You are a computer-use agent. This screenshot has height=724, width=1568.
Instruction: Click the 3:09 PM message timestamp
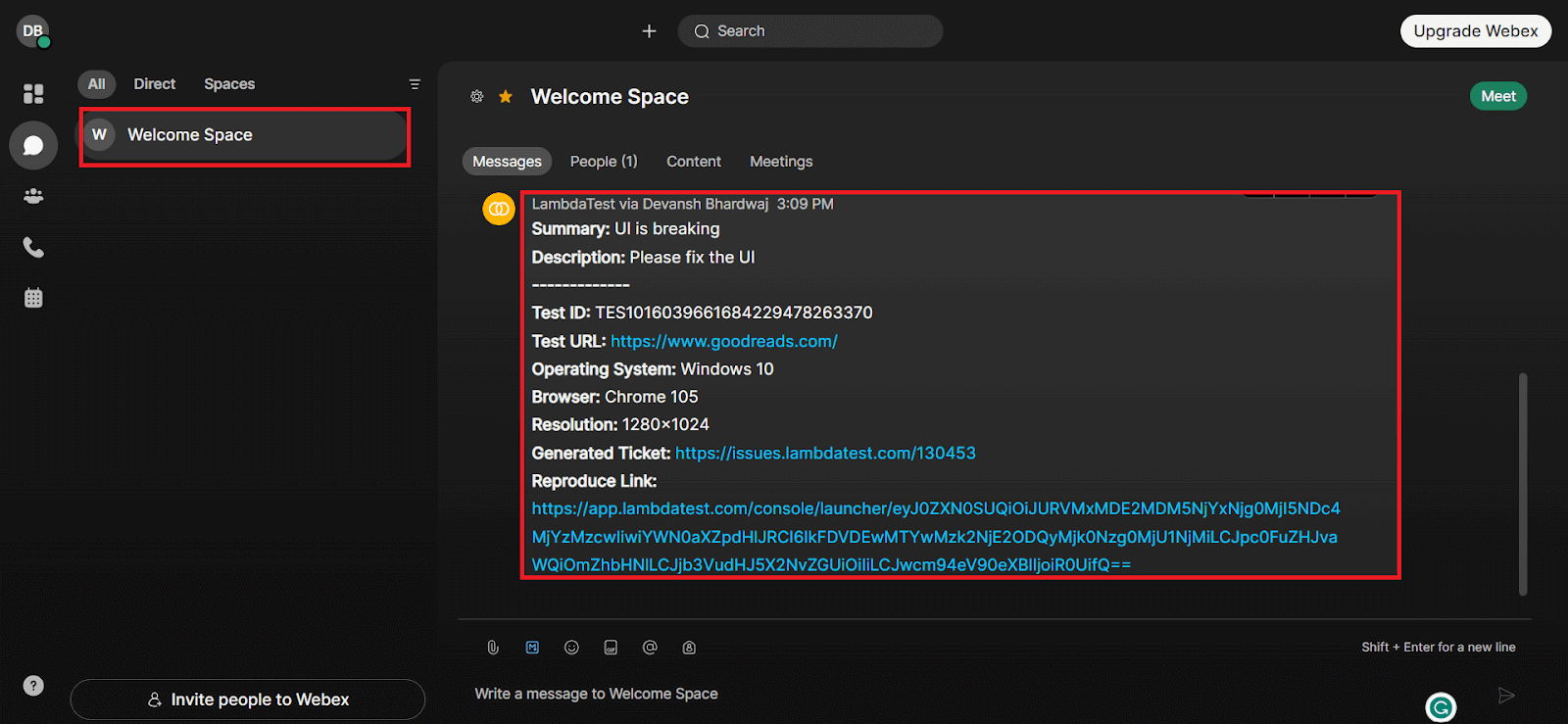pyautogui.click(x=806, y=204)
